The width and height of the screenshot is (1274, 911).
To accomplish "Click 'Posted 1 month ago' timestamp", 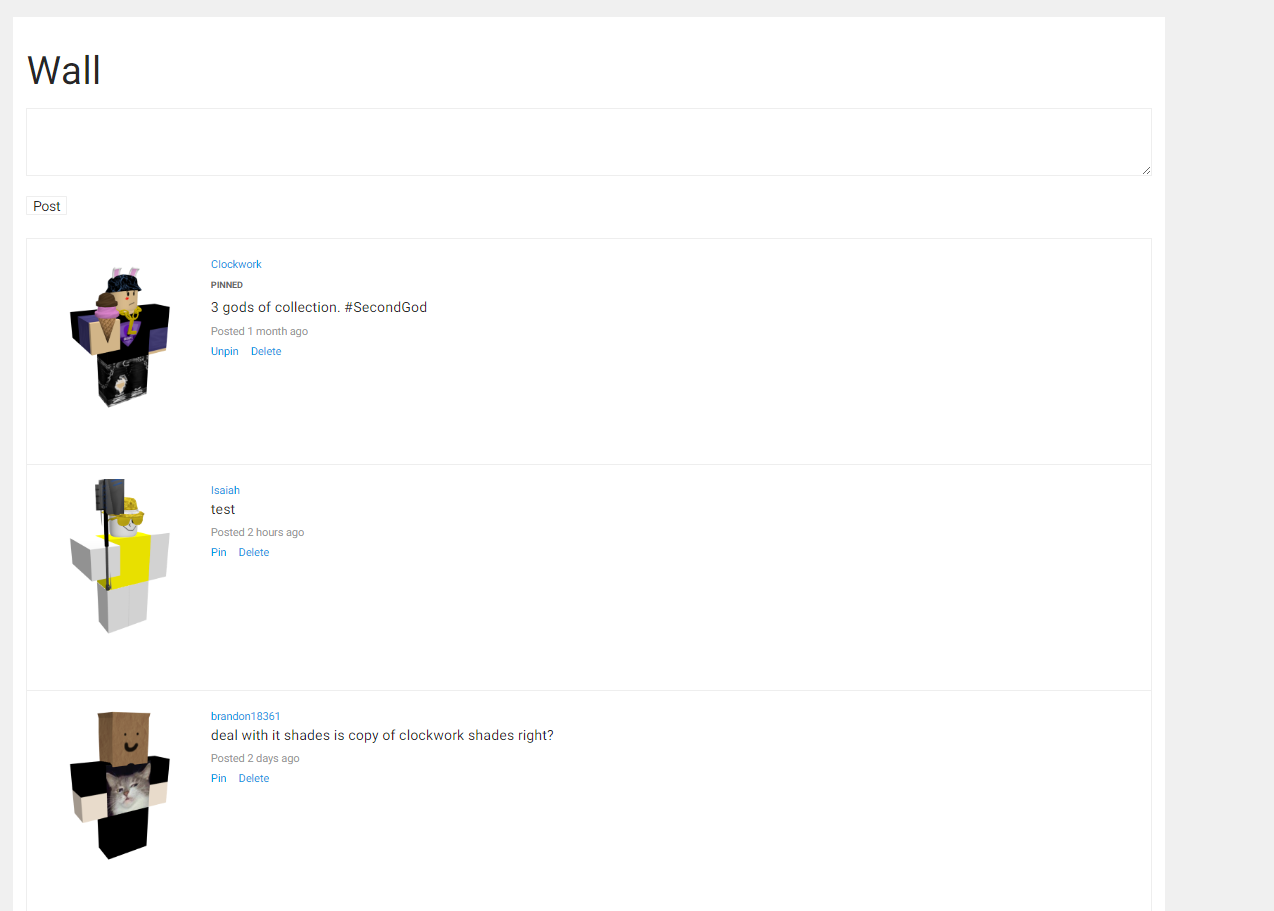I will [x=259, y=331].
